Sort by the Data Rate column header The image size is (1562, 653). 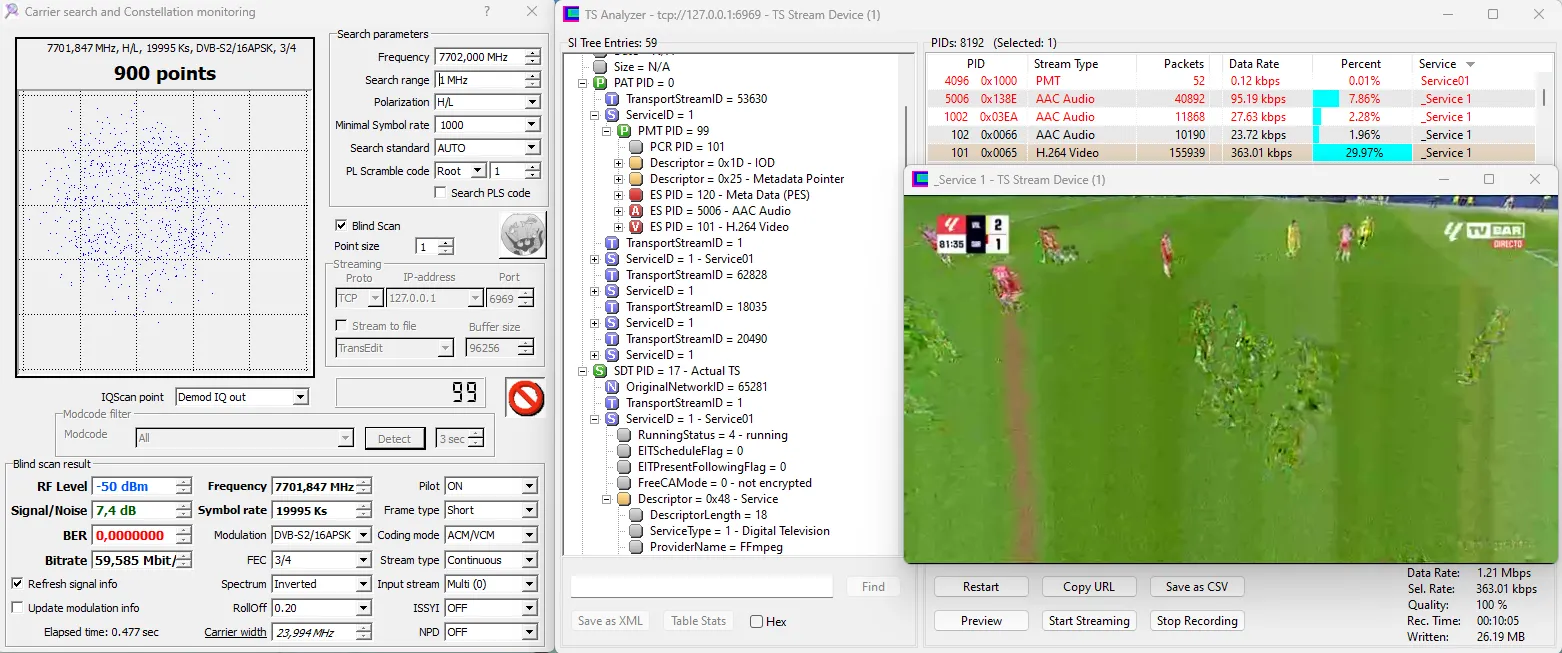(1257, 64)
